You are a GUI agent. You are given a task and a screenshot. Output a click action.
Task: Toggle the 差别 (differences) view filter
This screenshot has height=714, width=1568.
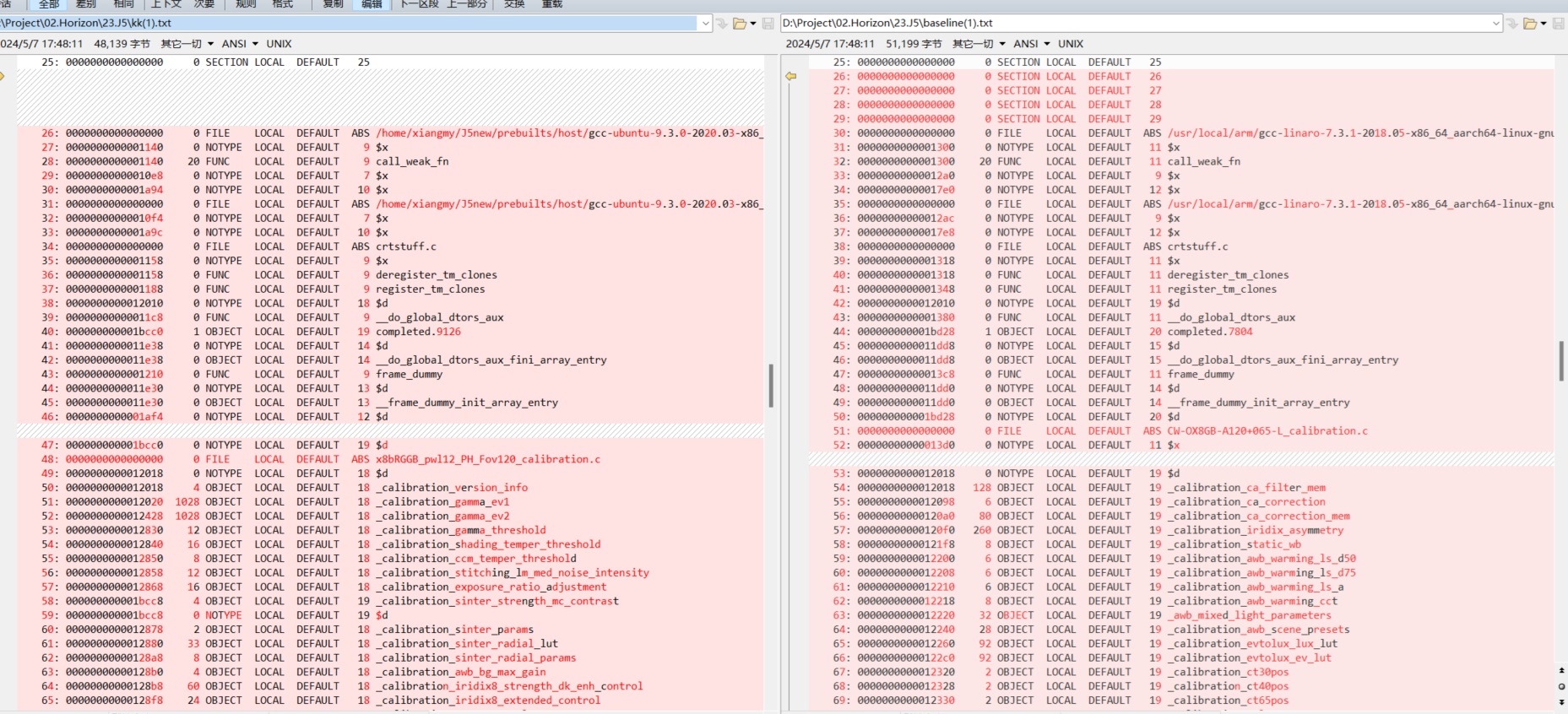[86, 4]
